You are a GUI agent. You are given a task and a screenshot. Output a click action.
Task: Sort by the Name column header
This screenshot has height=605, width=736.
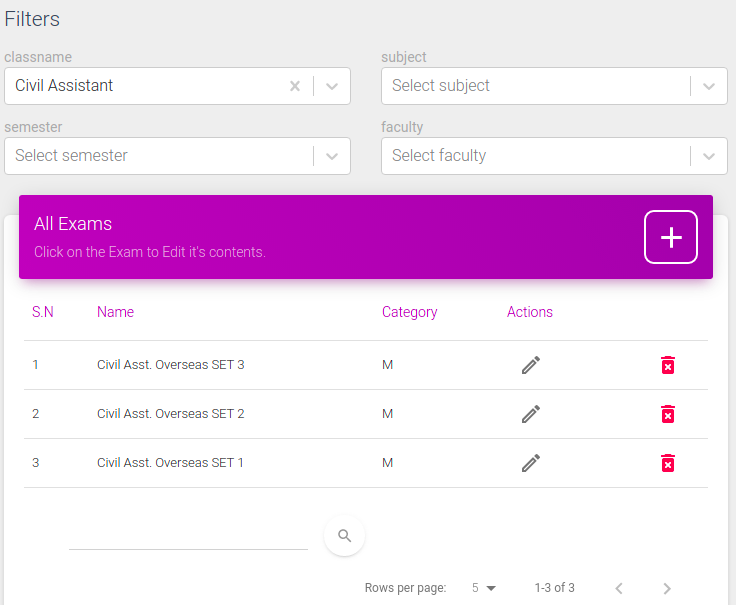[x=115, y=312]
